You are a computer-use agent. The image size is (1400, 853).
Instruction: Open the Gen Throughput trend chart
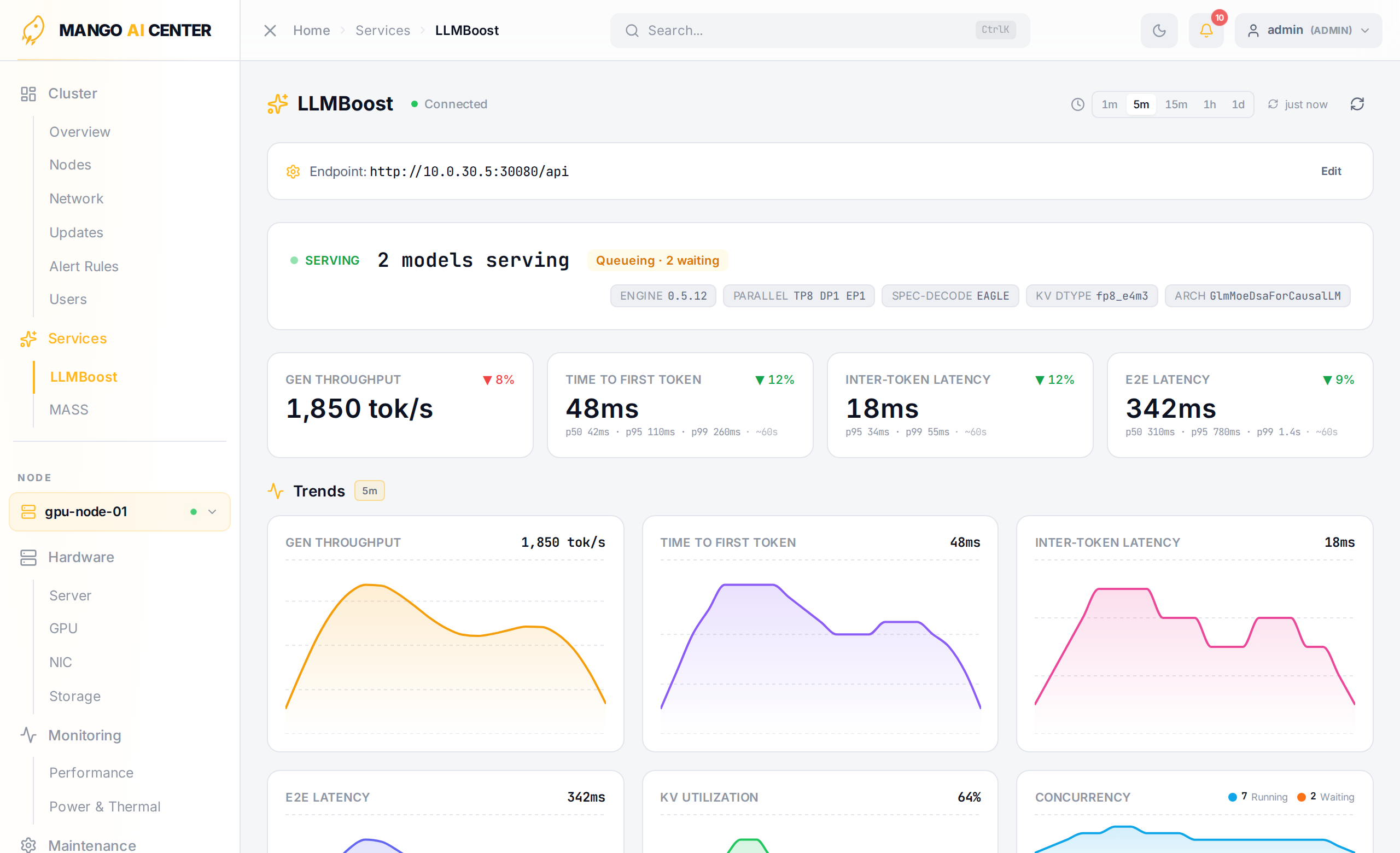click(x=446, y=634)
